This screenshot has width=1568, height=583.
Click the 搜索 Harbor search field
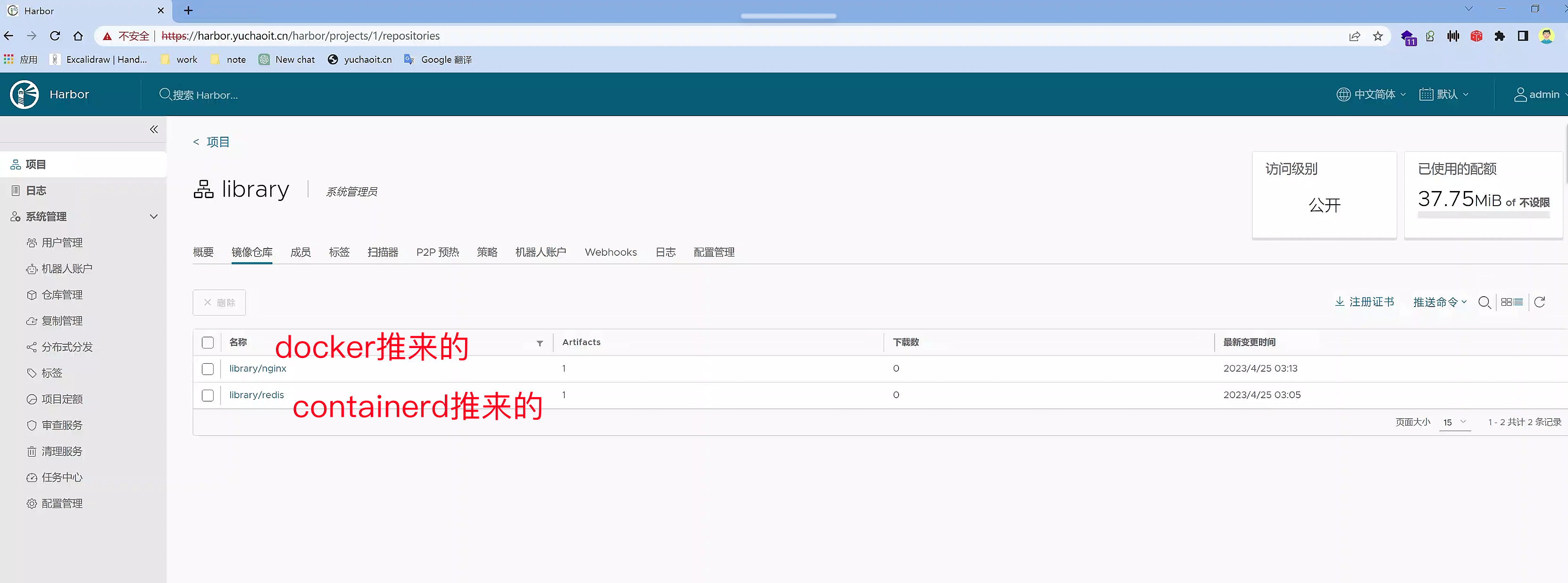tap(205, 95)
